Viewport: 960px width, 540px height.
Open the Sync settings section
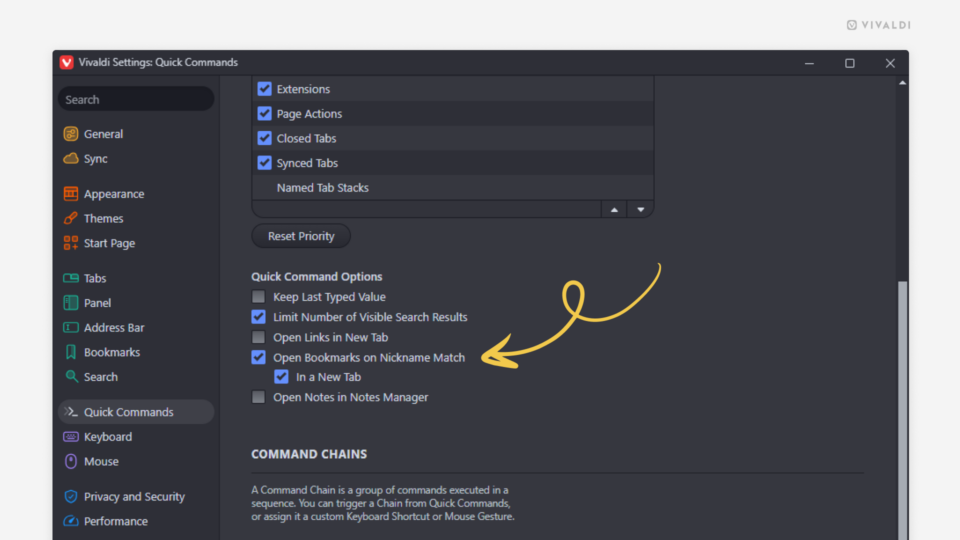coord(136,159)
